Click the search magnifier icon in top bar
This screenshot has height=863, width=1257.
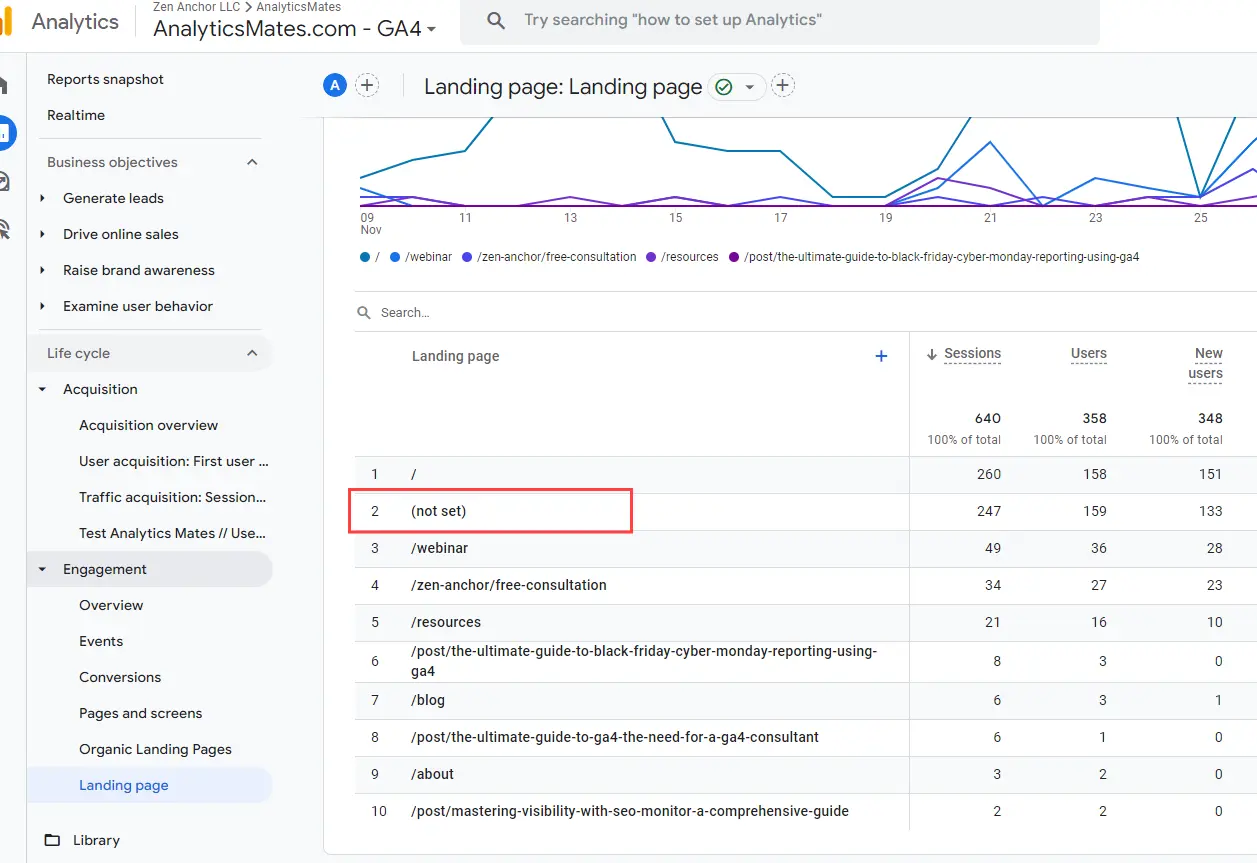click(496, 20)
